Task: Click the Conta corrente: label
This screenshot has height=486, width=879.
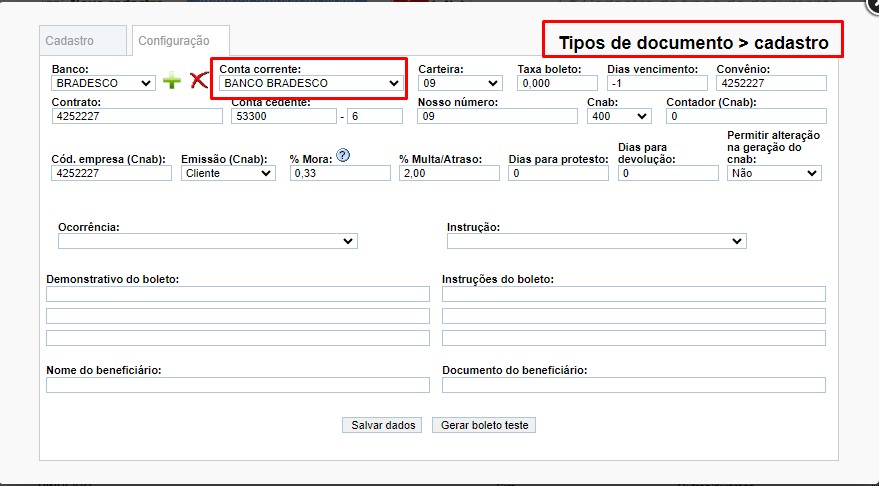Action: (260, 70)
